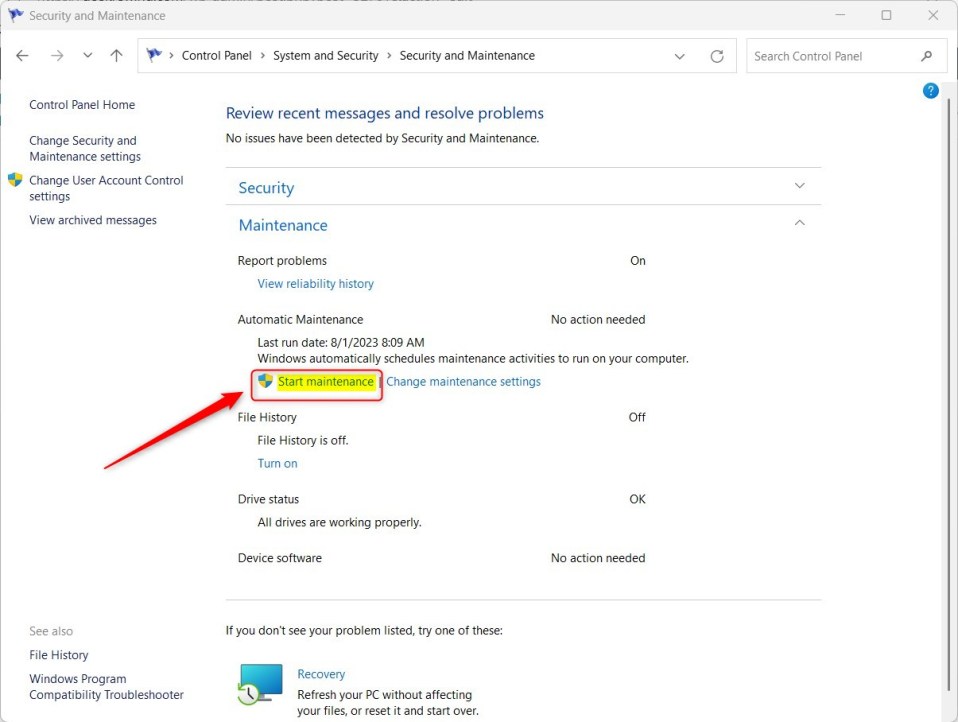Click the Maintenance section heading

point(283,225)
